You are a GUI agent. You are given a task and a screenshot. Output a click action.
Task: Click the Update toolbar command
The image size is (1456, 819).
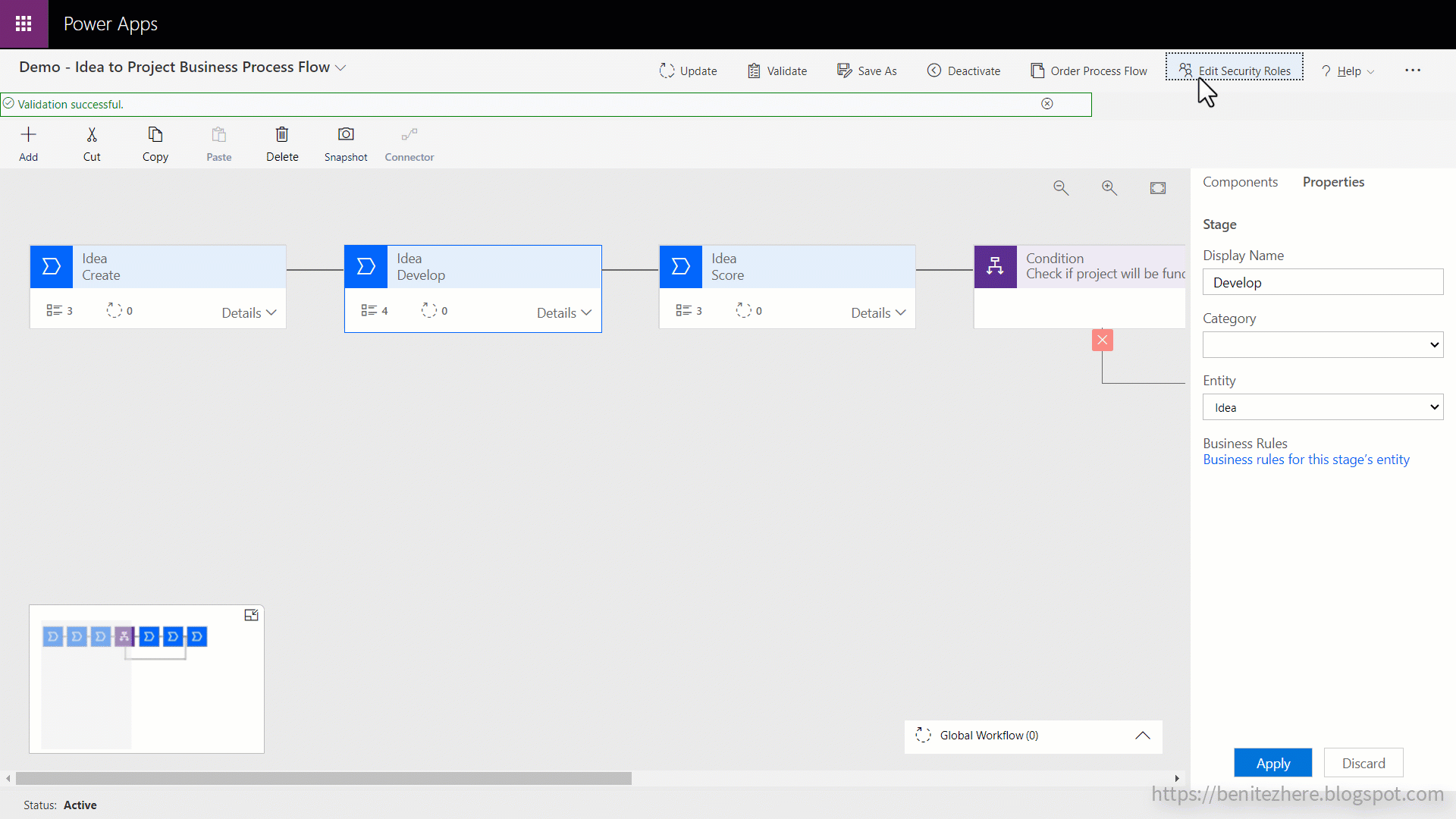[x=688, y=71]
